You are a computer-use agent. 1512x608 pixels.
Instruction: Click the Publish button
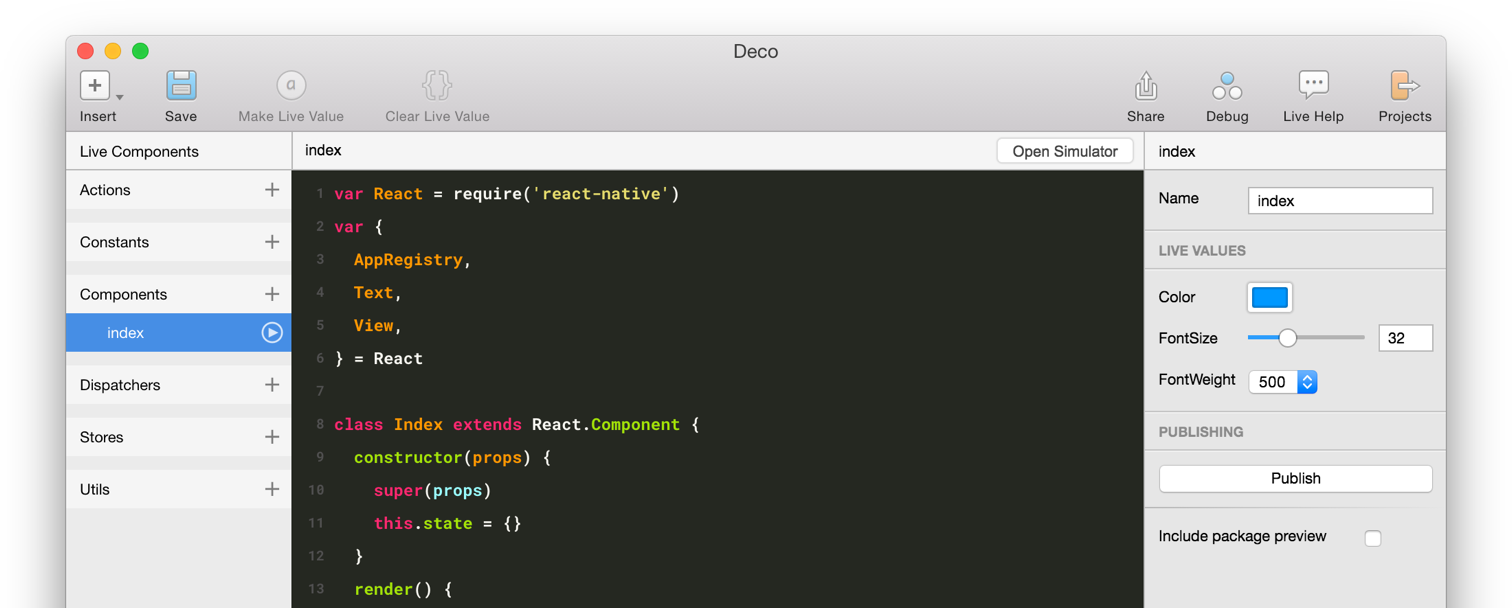click(1296, 478)
